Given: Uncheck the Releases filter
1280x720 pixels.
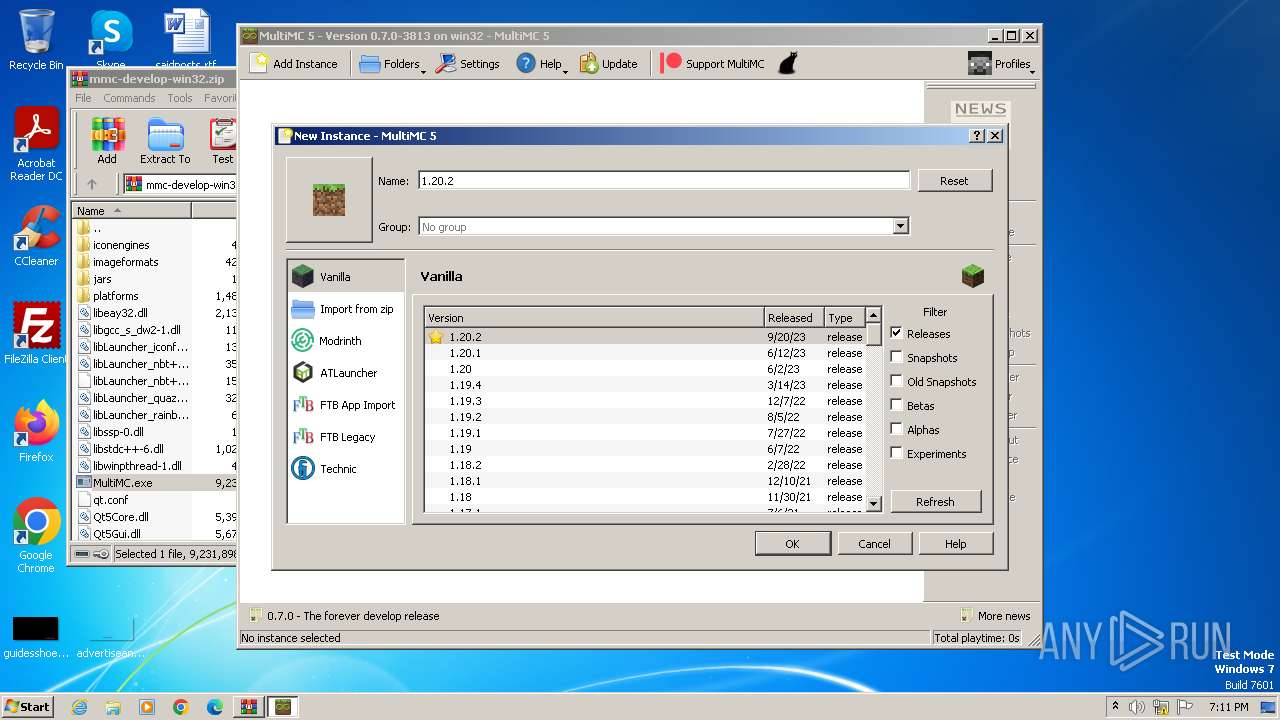Looking at the screenshot, I should tap(897, 333).
